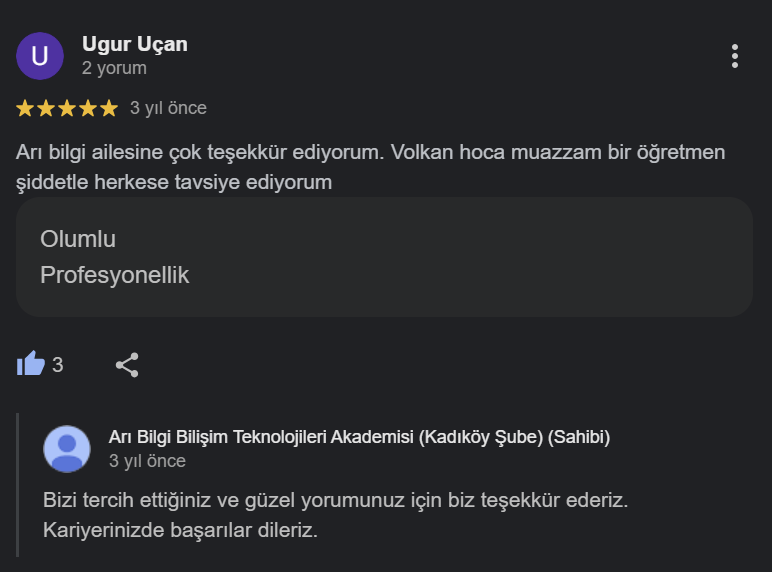Click the review's "3 yıl önce" timestamp beside stars
Image resolution: width=772 pixels, height=572 pixels.
coord(168,108)
